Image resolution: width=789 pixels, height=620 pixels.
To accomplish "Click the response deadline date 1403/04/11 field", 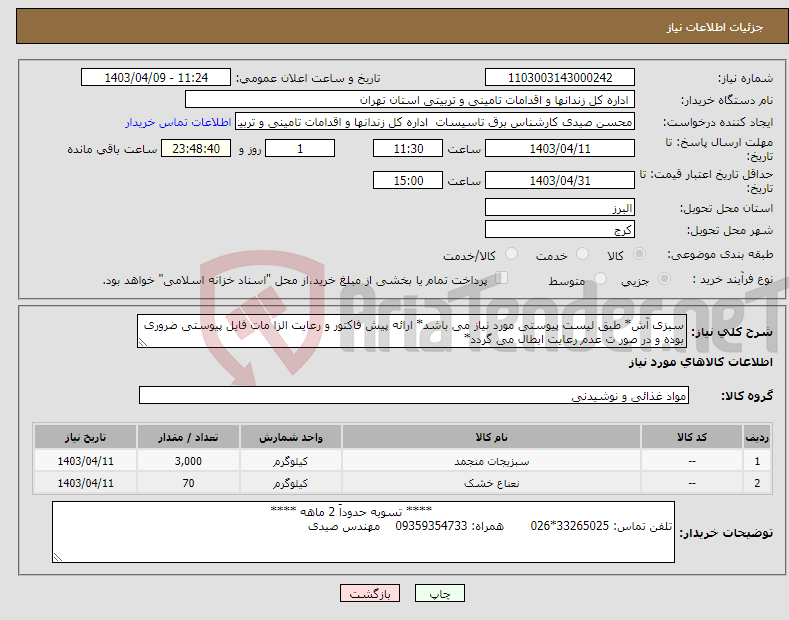I will pyautogui.click(x=560, y=148).
